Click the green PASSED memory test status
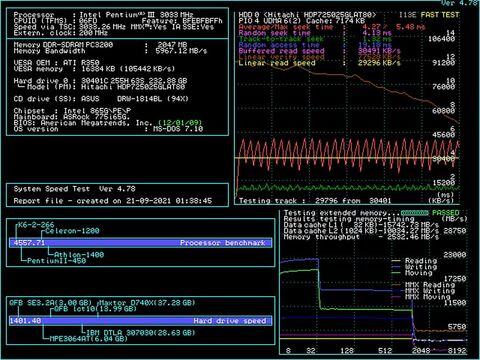The image size is (480, 360). click(446, 213)
